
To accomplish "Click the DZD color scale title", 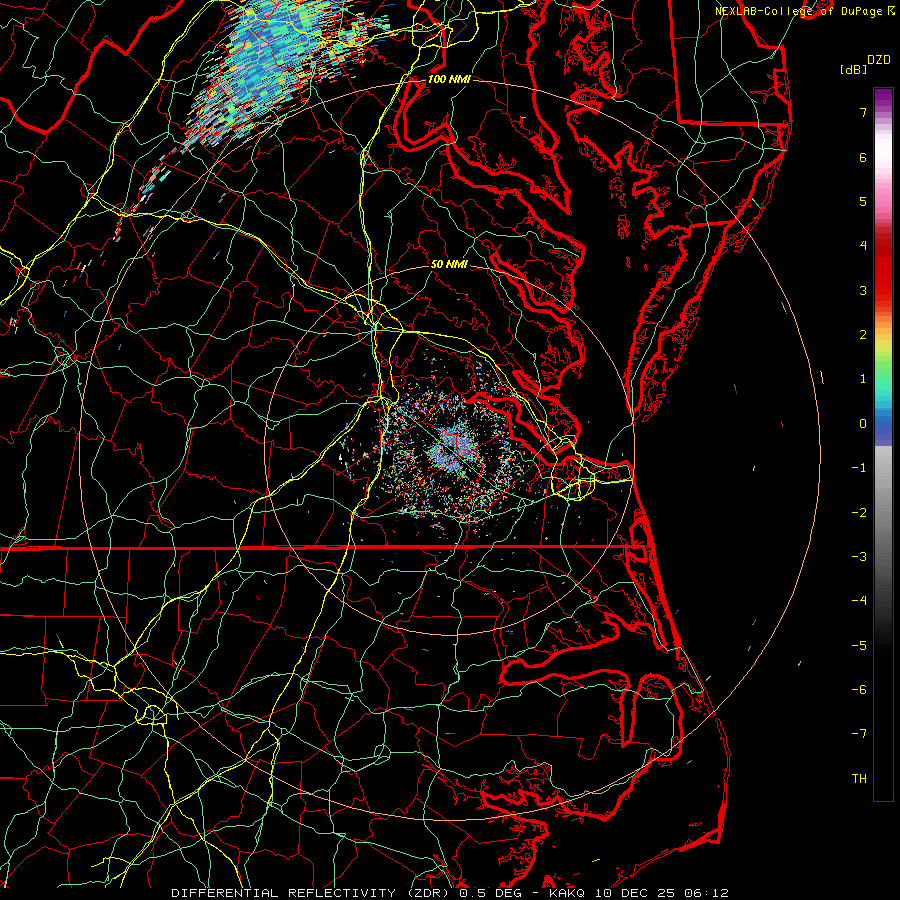I will [879, 60].
